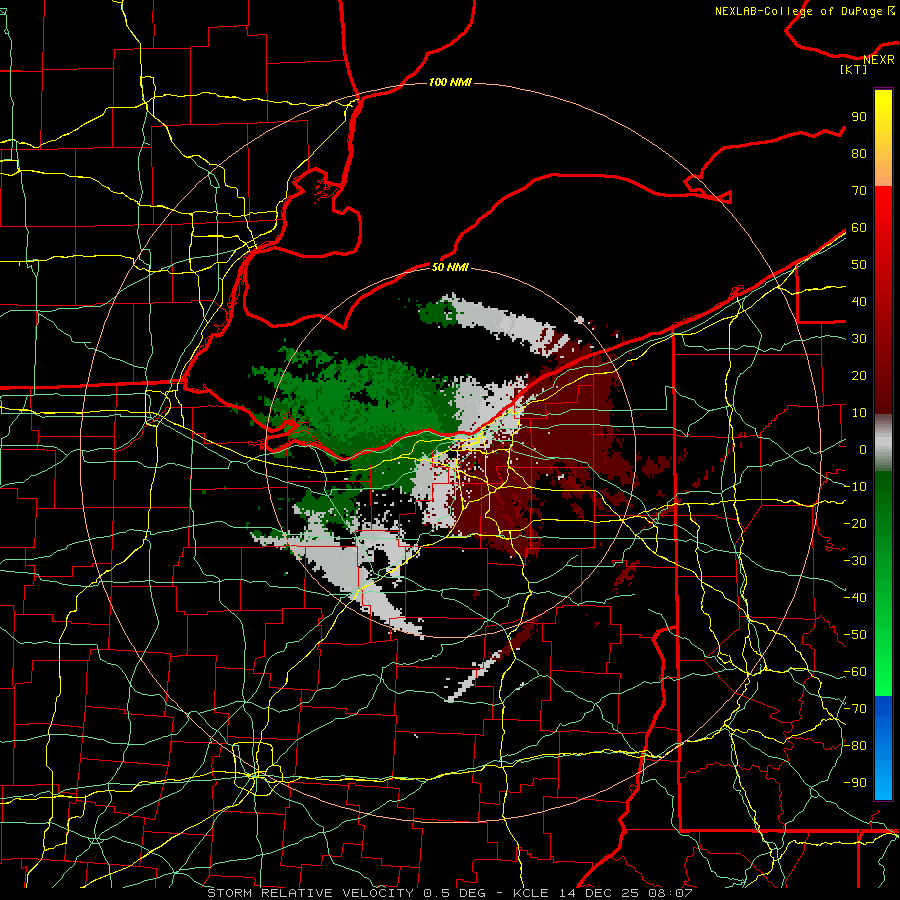The image size is (900, 900).
Task: Click the 0 knot scale label
Action: 863,449
